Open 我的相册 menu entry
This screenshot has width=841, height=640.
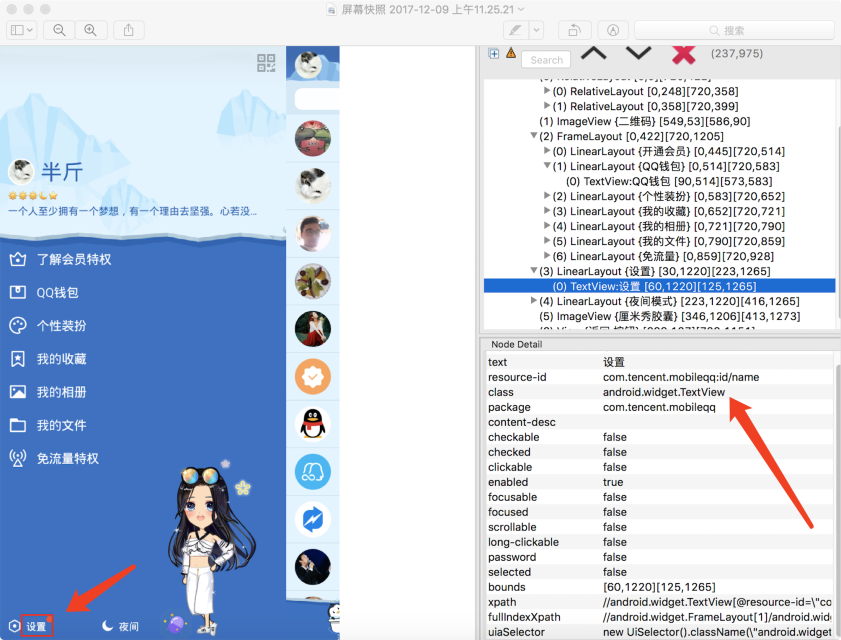coord(61,393)
